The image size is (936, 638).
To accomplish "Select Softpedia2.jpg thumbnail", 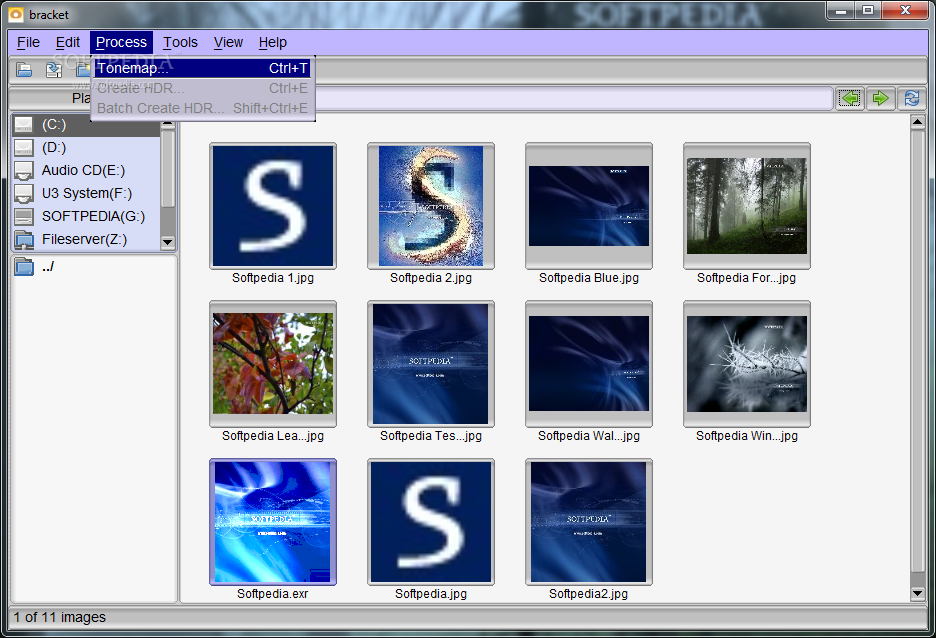I will (589, 522).
